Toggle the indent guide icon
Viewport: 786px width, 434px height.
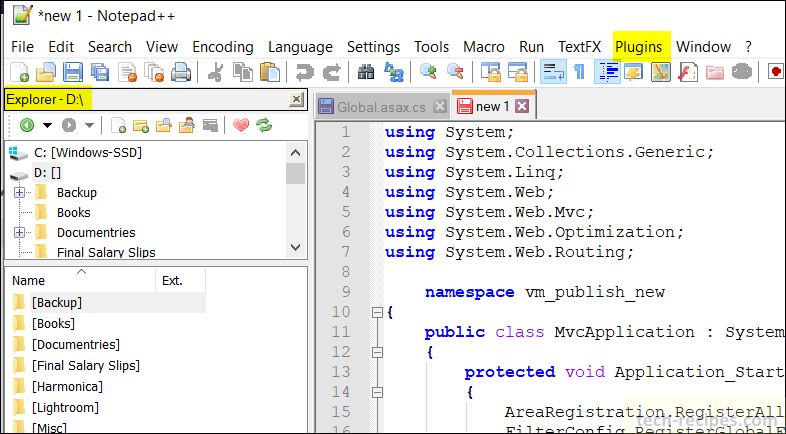pyautogui.click(x=607, y=72)
